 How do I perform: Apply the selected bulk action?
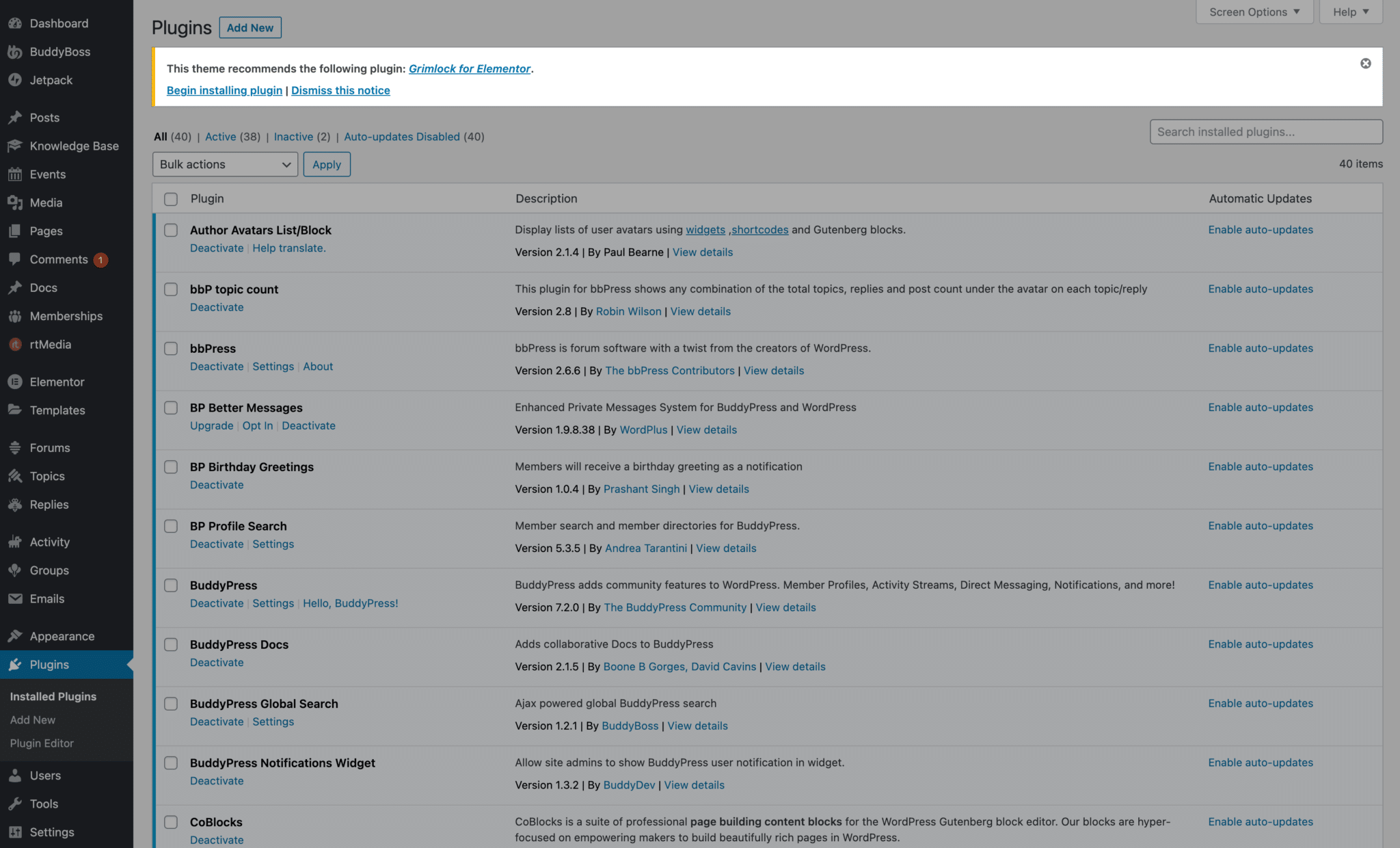click(x=327, y=164)
